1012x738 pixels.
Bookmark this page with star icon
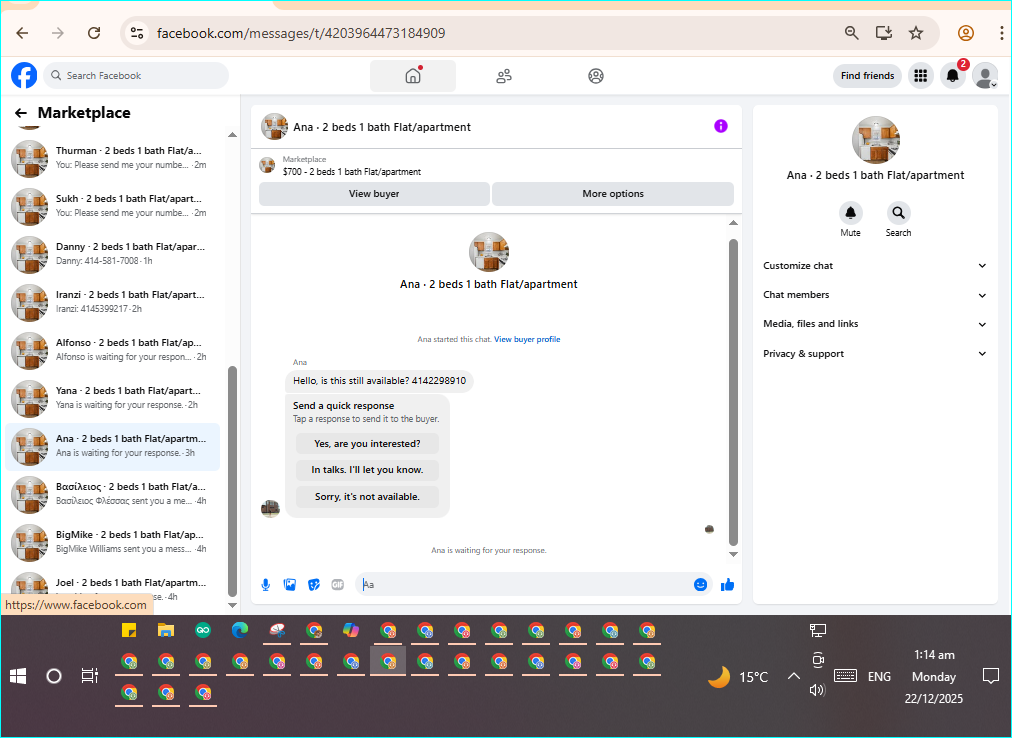coord(916,33)
